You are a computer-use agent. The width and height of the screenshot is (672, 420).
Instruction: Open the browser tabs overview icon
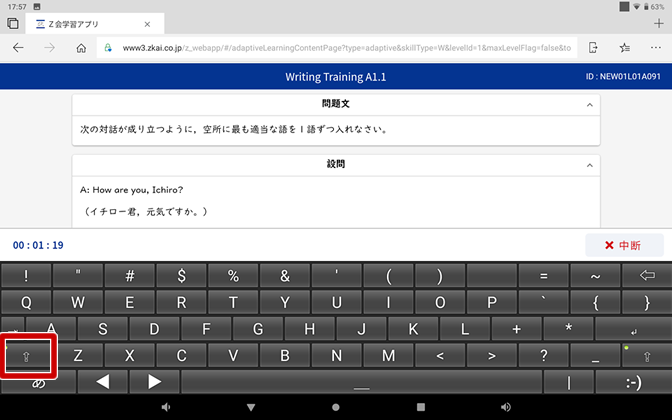(x=13, y=24)
